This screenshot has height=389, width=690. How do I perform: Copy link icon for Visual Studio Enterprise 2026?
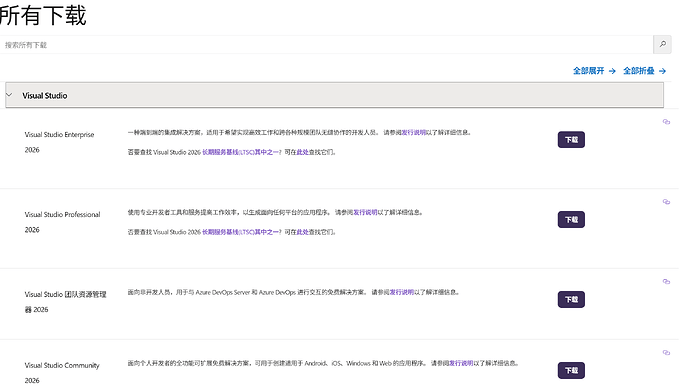(x=666, y=122)
